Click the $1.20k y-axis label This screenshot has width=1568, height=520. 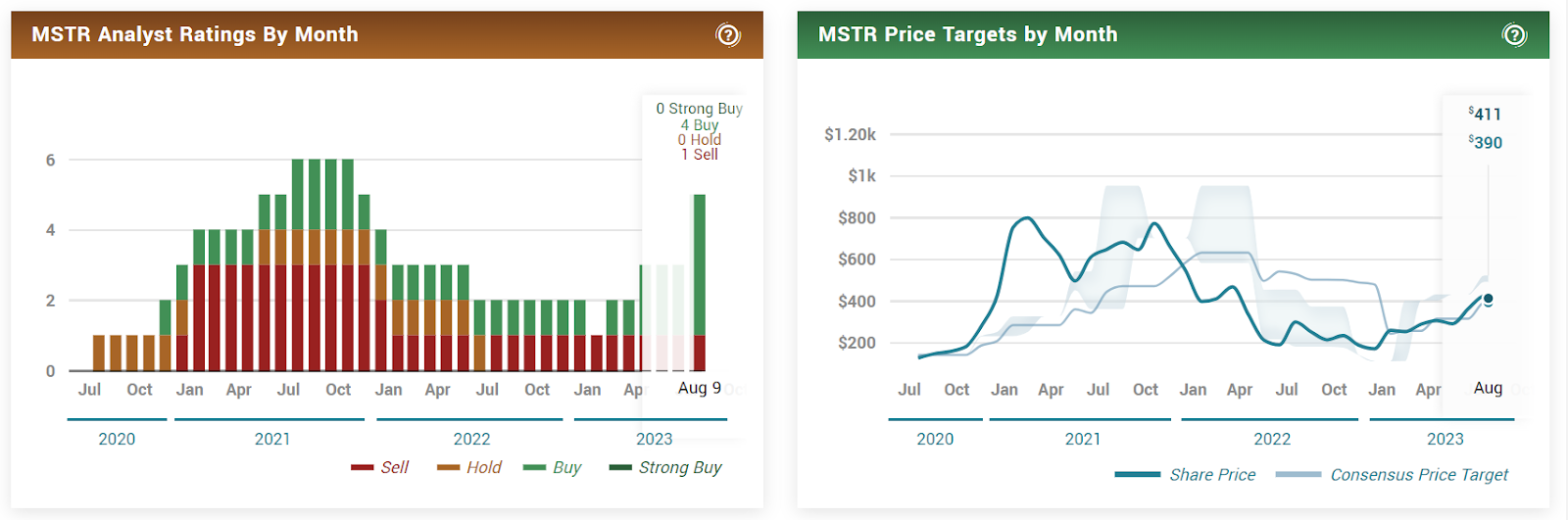(850, 134)
